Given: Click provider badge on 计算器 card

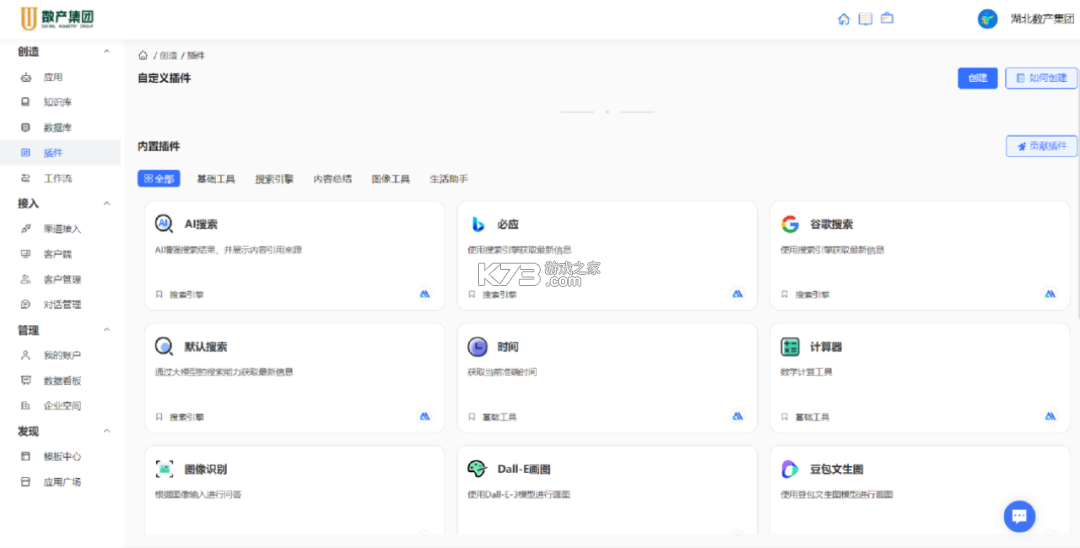Looking at the screenshot, I should 1050,417.
